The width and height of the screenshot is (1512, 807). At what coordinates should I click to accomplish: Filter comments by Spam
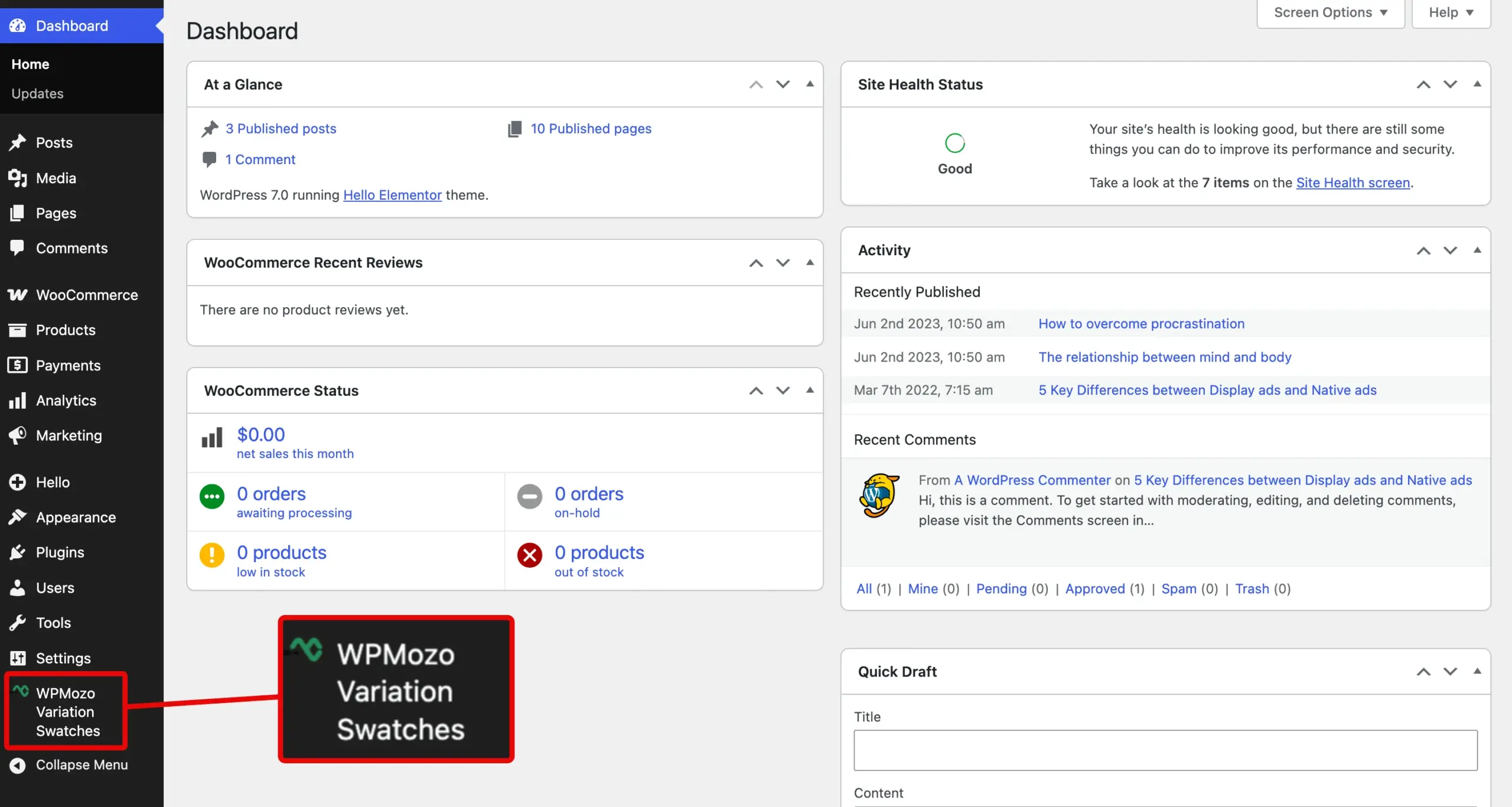coord(1179,588)
